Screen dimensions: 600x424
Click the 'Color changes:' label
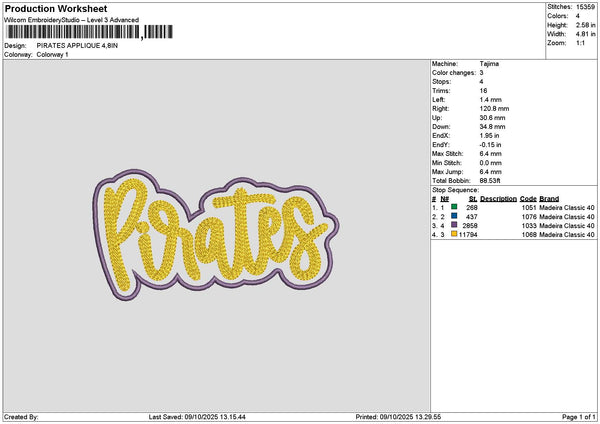[x=454, y=73]
